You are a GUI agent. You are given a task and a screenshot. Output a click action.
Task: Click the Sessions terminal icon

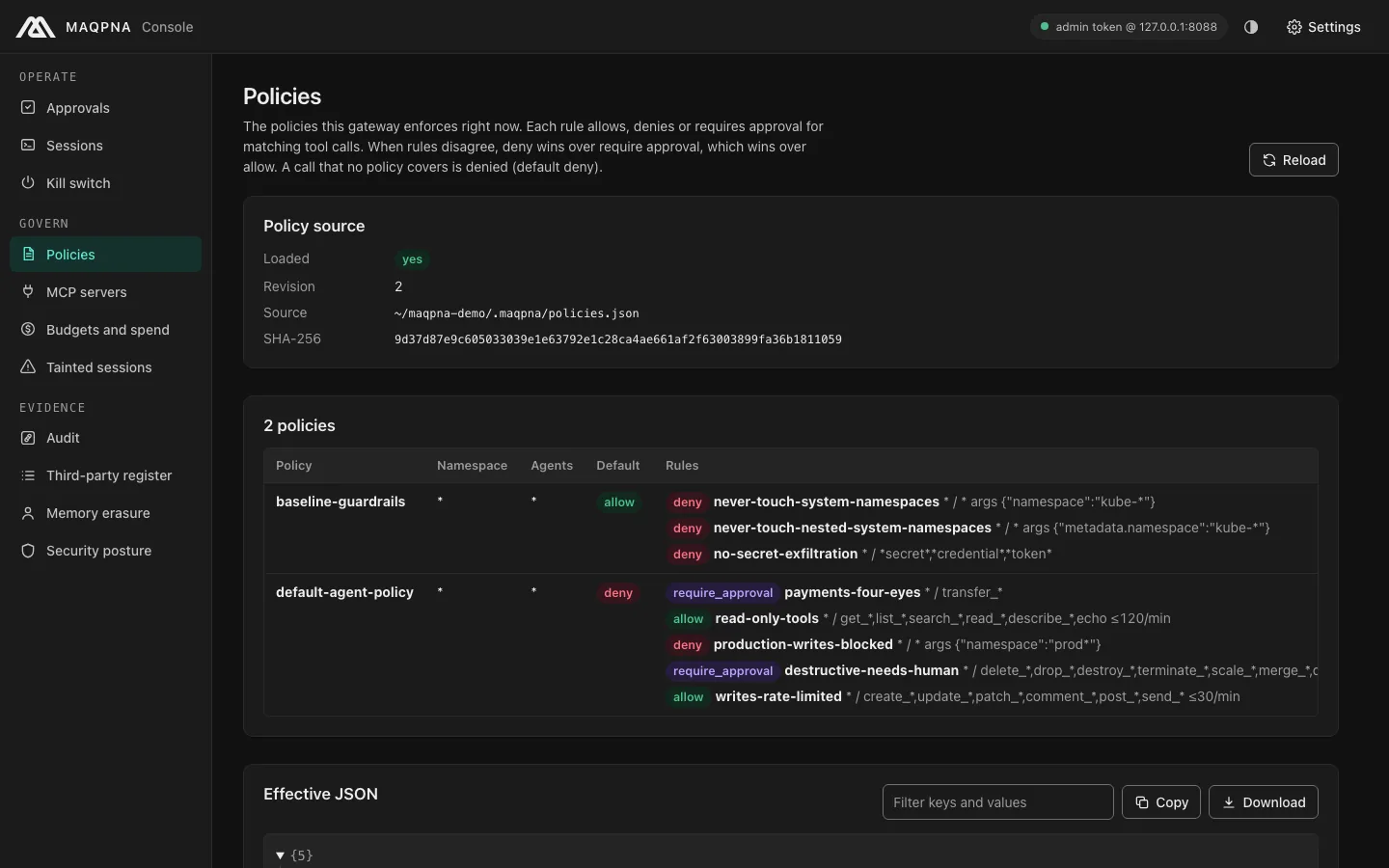click(x=28, y=145)
